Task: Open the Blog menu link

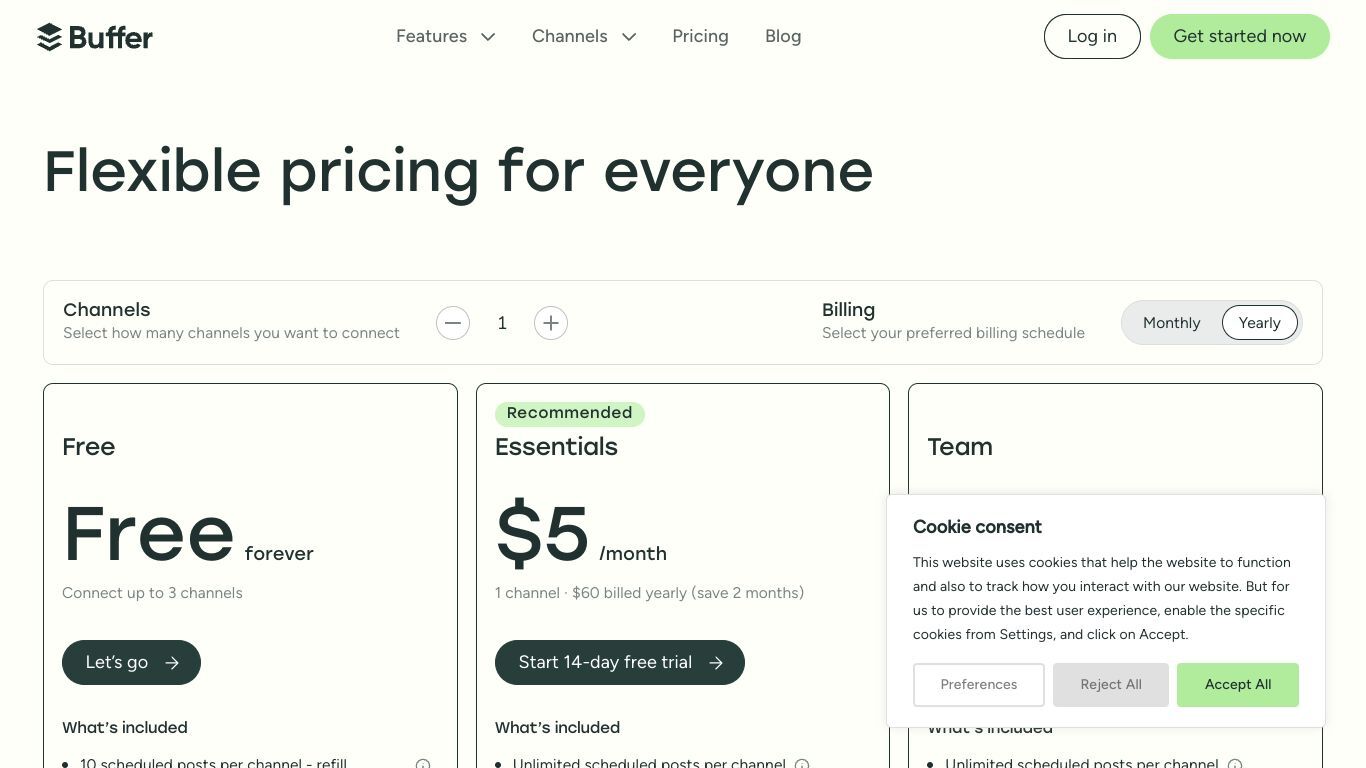Action: (783, 36)
